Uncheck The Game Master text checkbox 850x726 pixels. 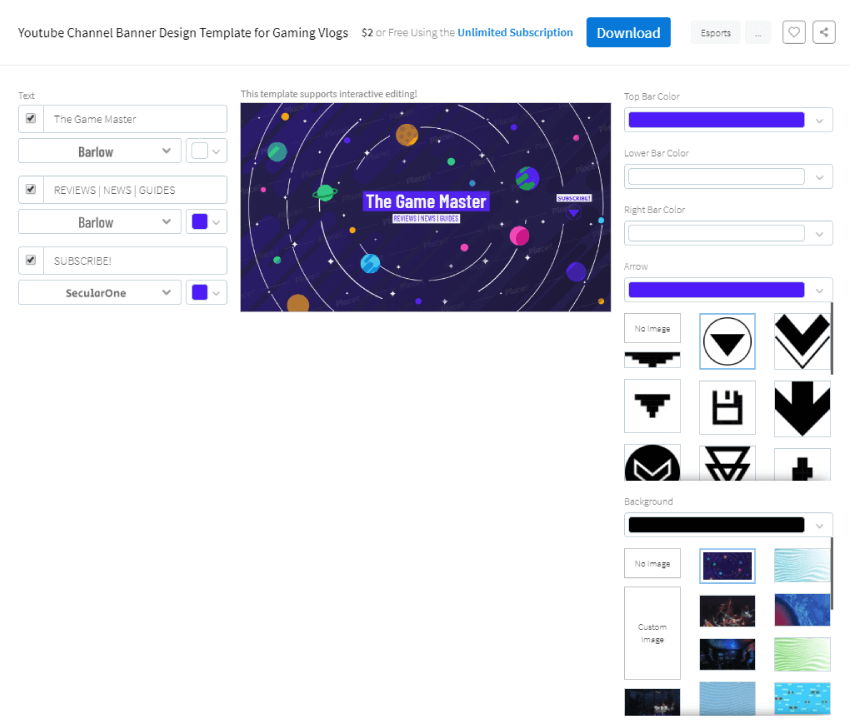(x=30, y=118)
